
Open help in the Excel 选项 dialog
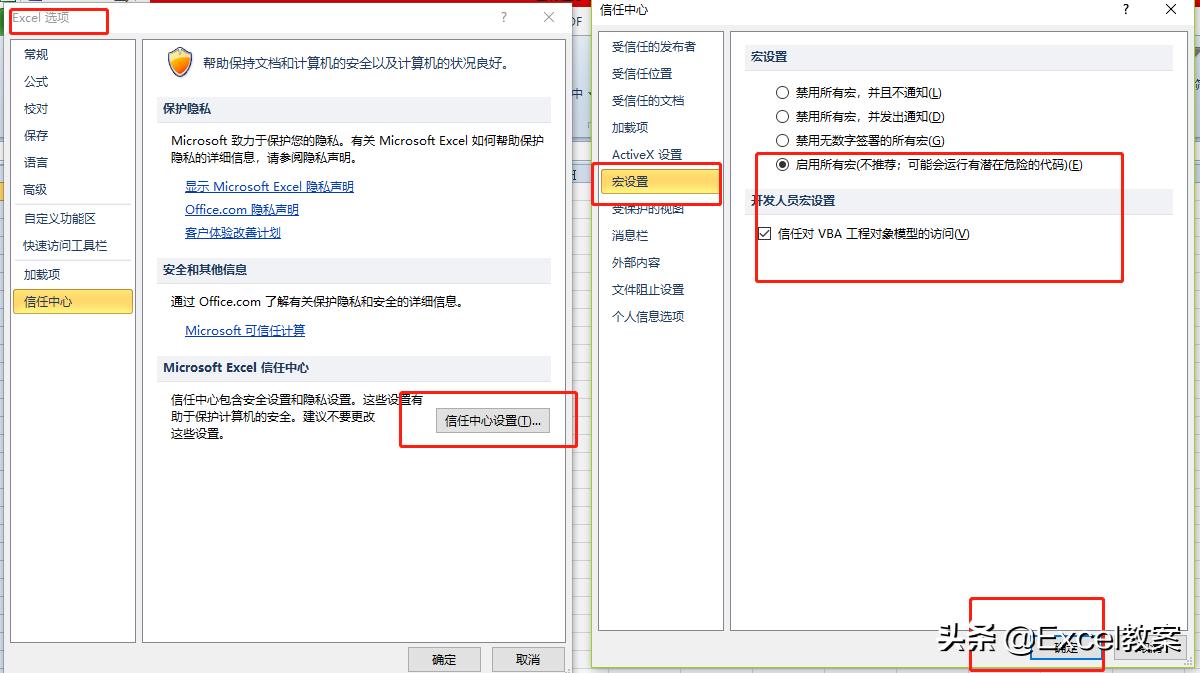tap(503, 18)
